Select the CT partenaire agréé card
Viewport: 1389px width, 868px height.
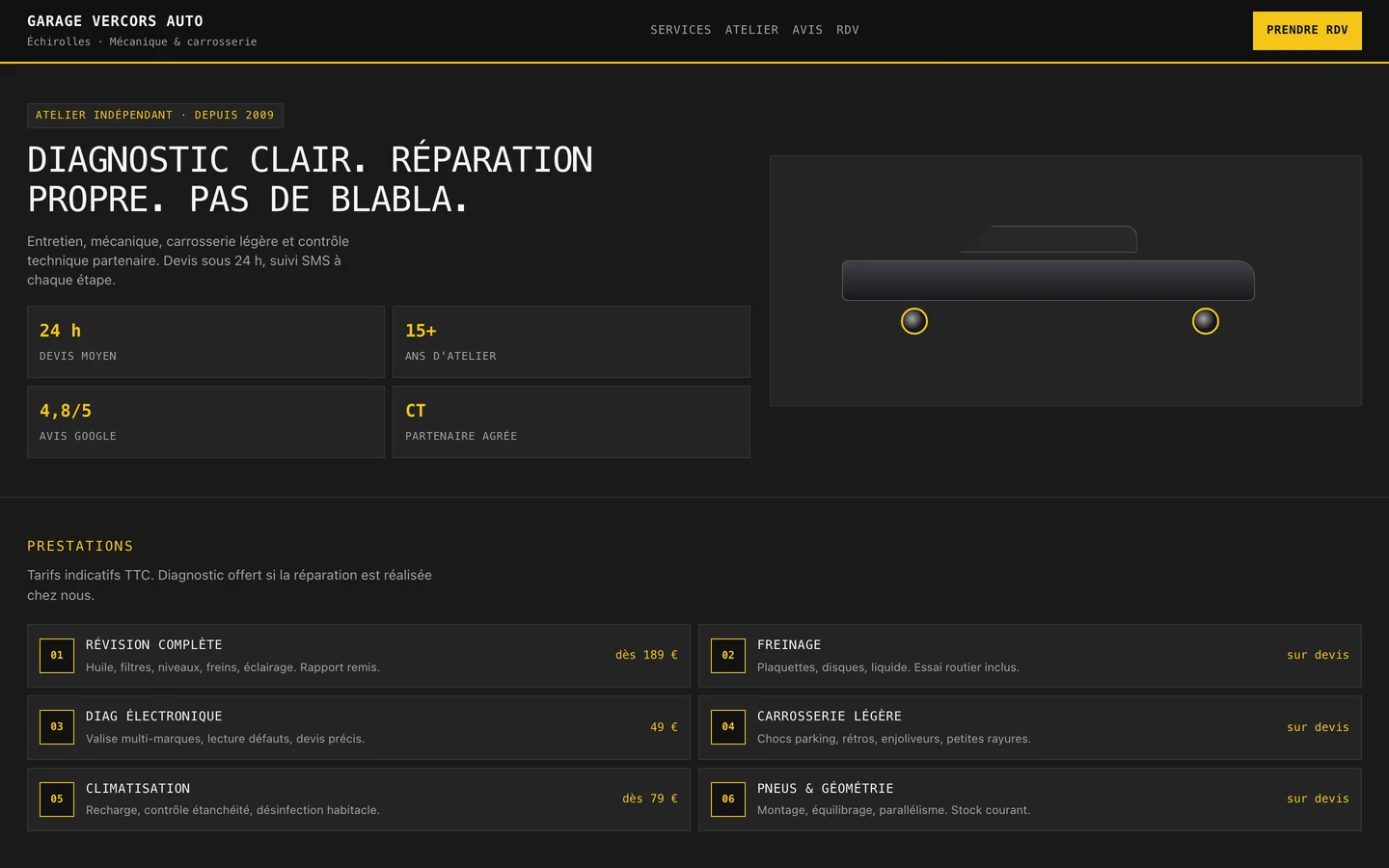pyautogui.click(x=571, y=422)
